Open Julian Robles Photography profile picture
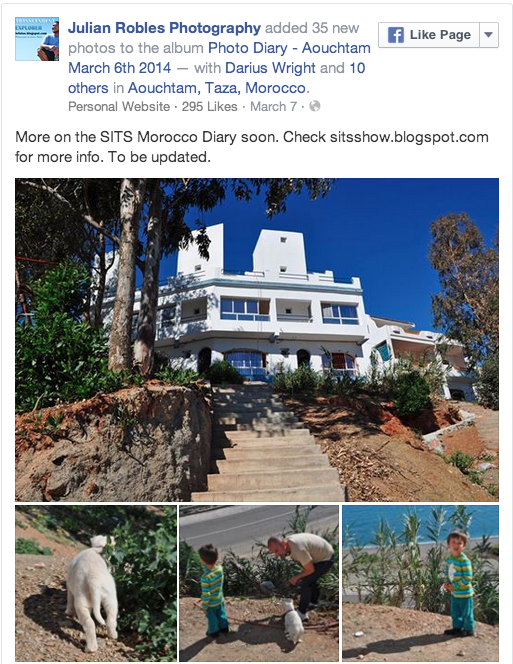This screenshot has width=513, height=664. [x=37, y=39]
